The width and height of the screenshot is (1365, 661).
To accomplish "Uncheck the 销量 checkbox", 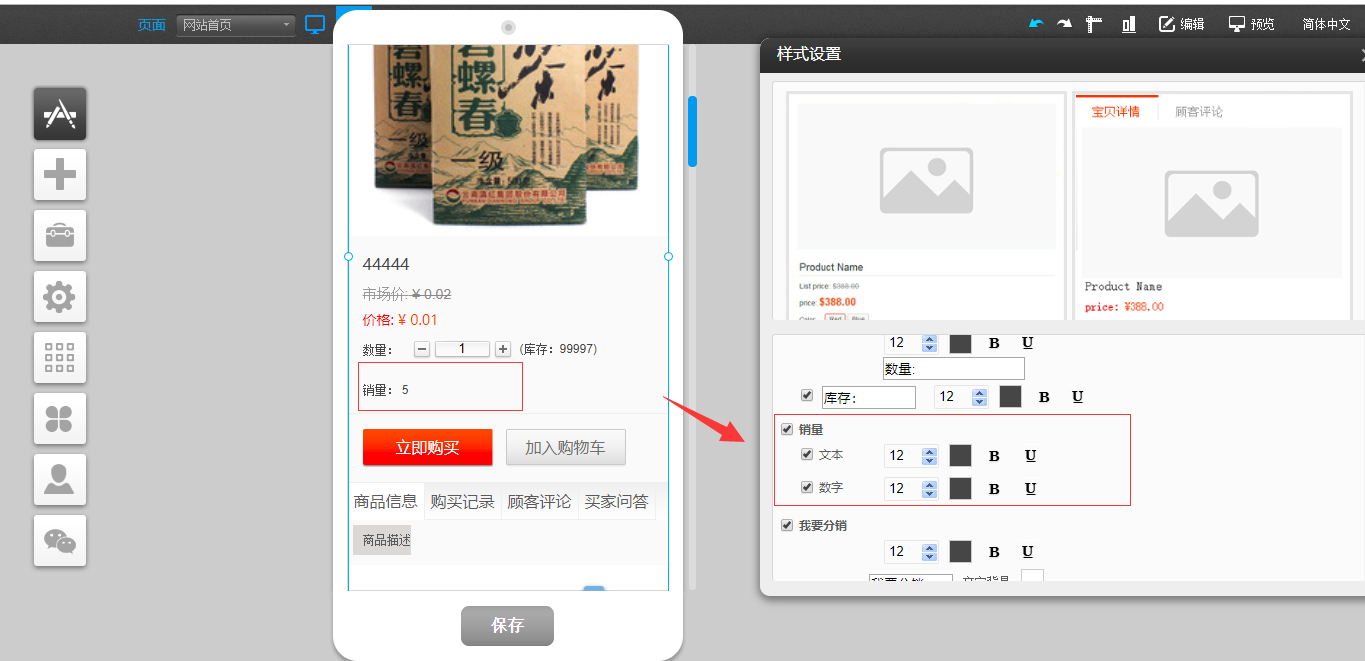I will coord(787,429).
